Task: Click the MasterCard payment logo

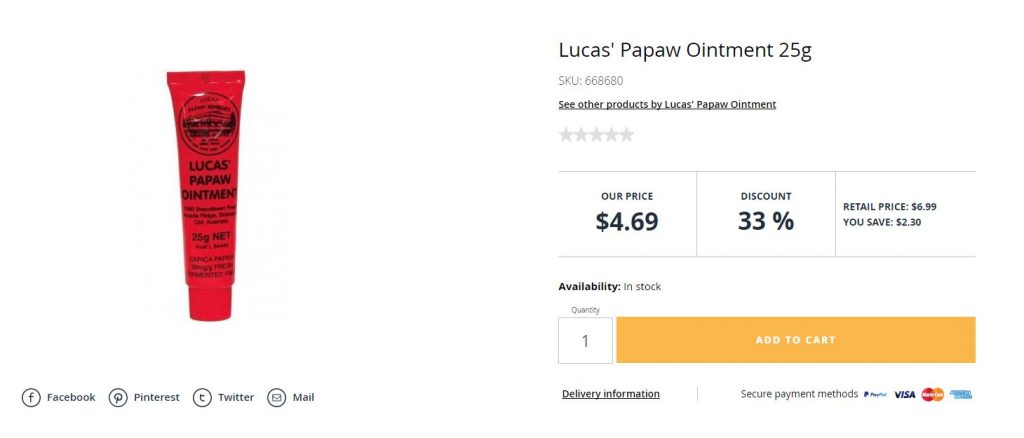Action: point(933,394)
